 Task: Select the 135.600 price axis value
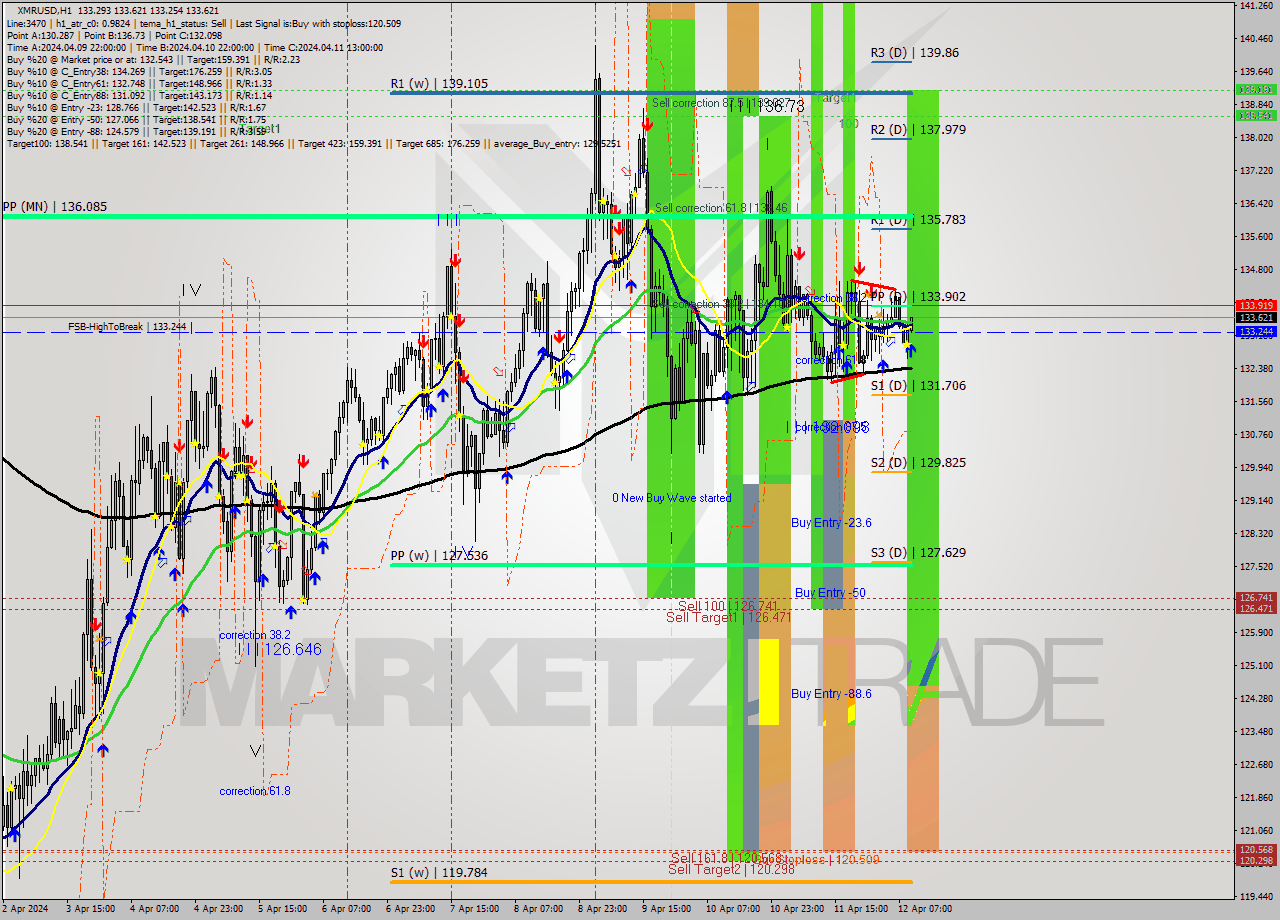1256,237
